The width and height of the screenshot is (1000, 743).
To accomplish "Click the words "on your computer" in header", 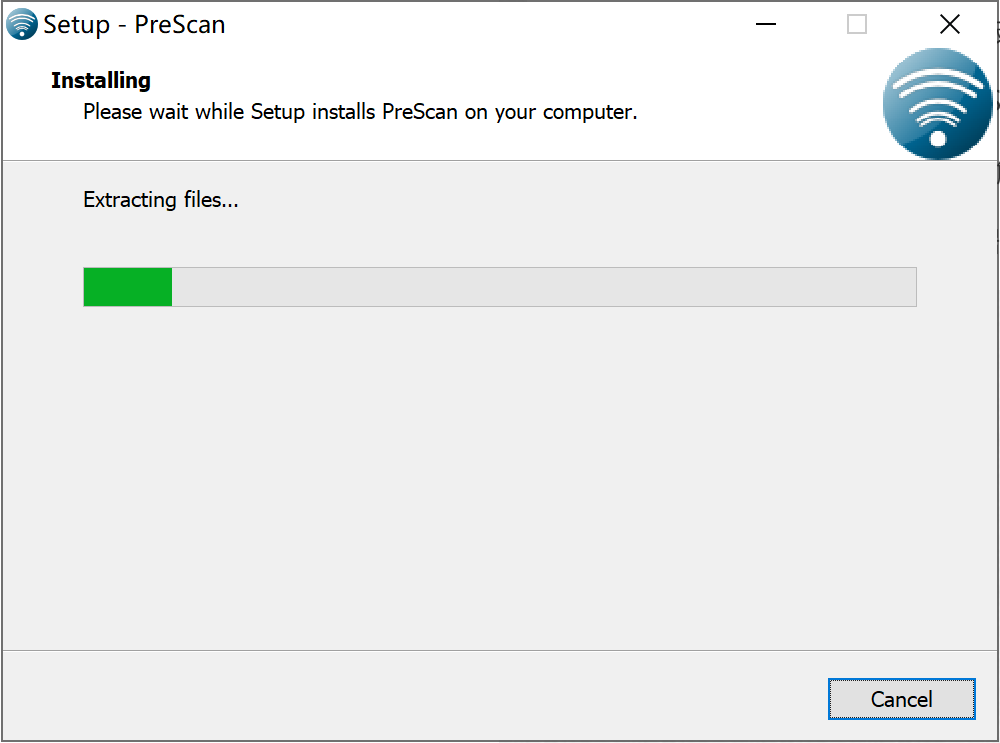I will [551, 112].
